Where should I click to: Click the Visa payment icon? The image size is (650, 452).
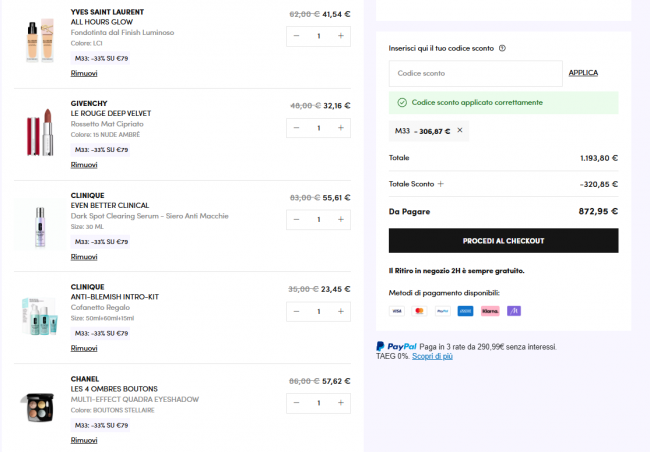[397, 311]
